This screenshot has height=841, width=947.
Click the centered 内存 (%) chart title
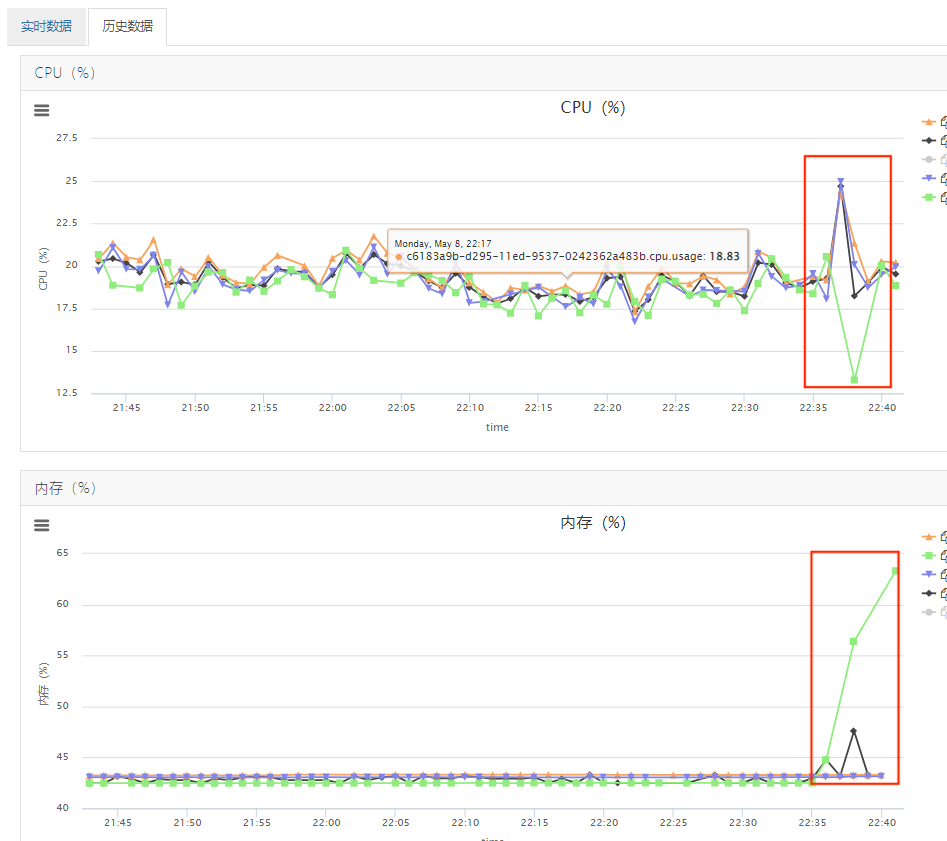click(592, 523)
